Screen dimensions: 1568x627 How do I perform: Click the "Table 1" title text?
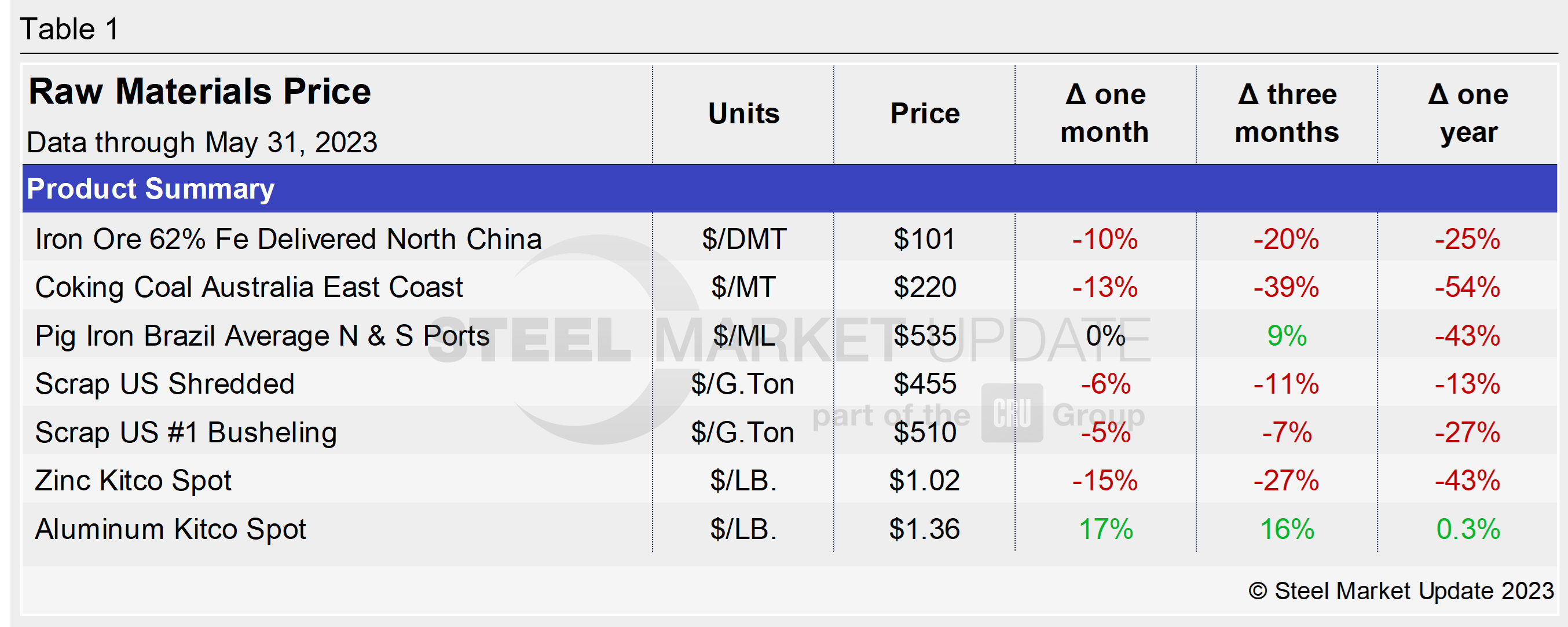tap(69, 29)
